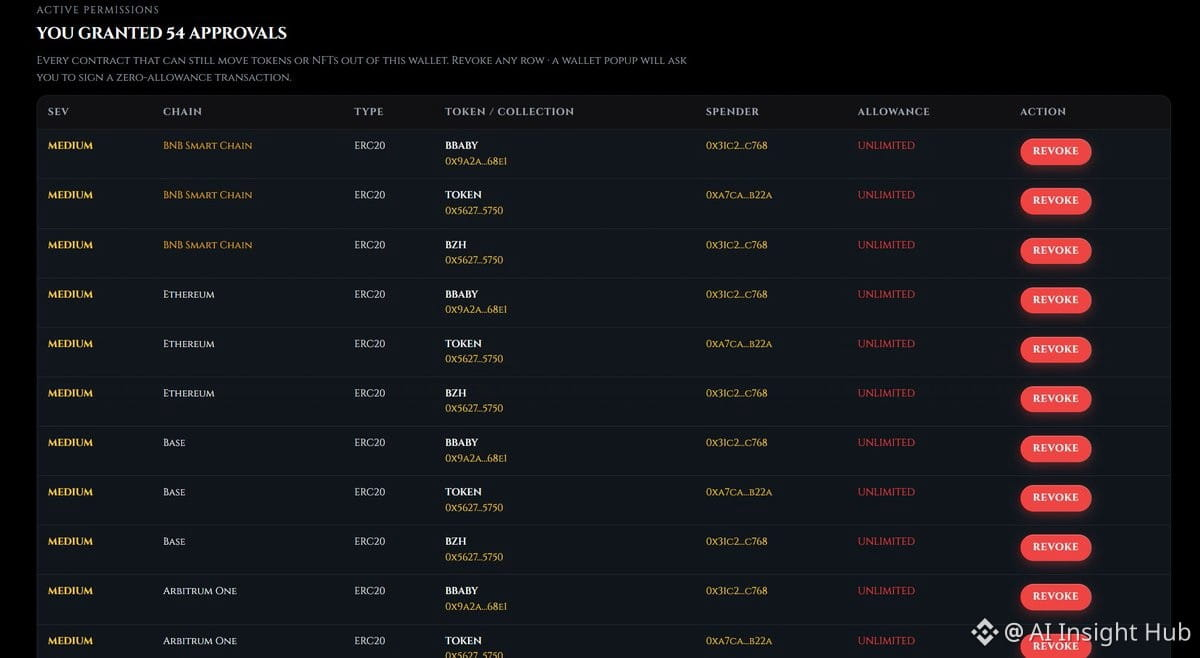Click spender 0xa7ca…b22a in Base TOKEN row
The height and width of the screenshot is (658, 1200).
pyautogui.click(x=739, y=492)
